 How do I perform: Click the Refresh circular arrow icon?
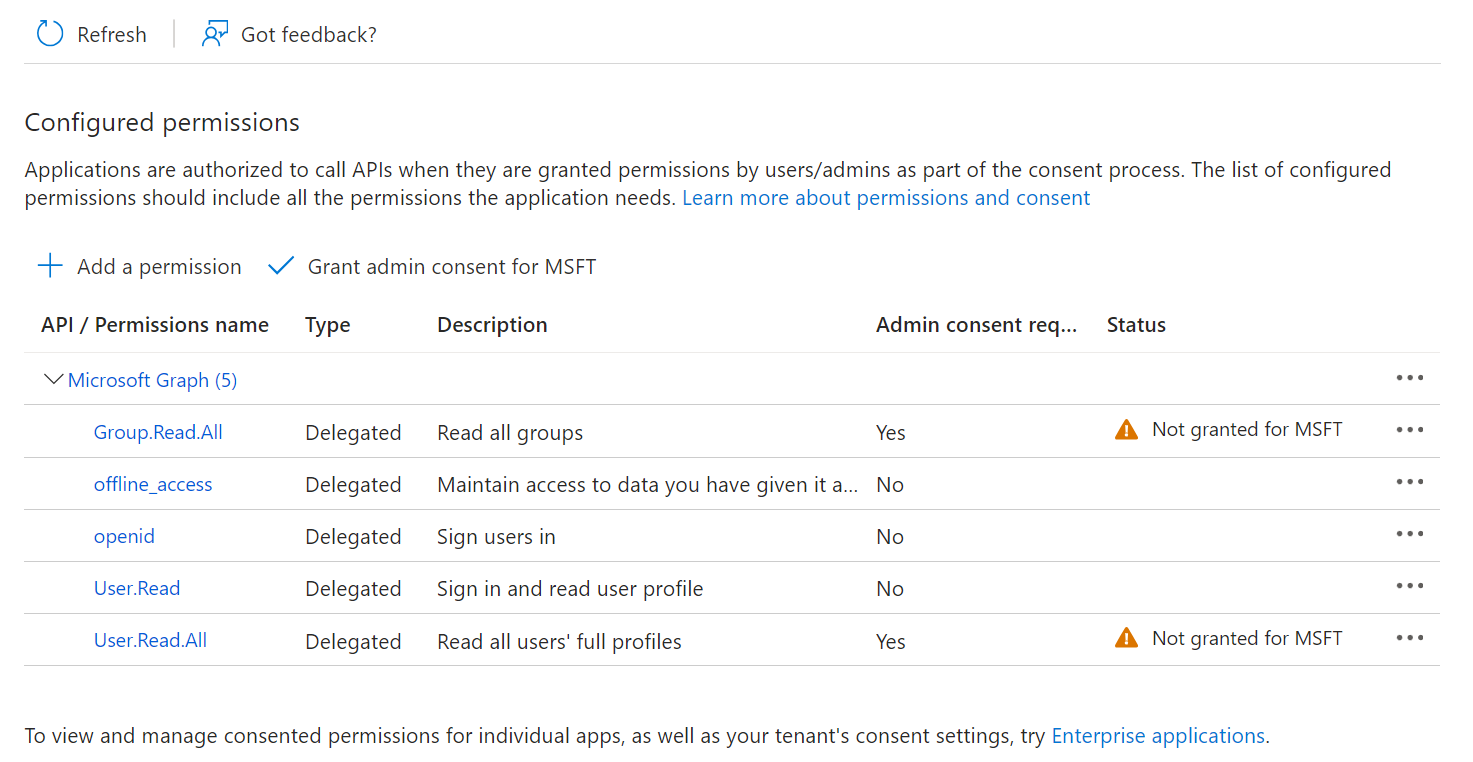pos(50,34)
